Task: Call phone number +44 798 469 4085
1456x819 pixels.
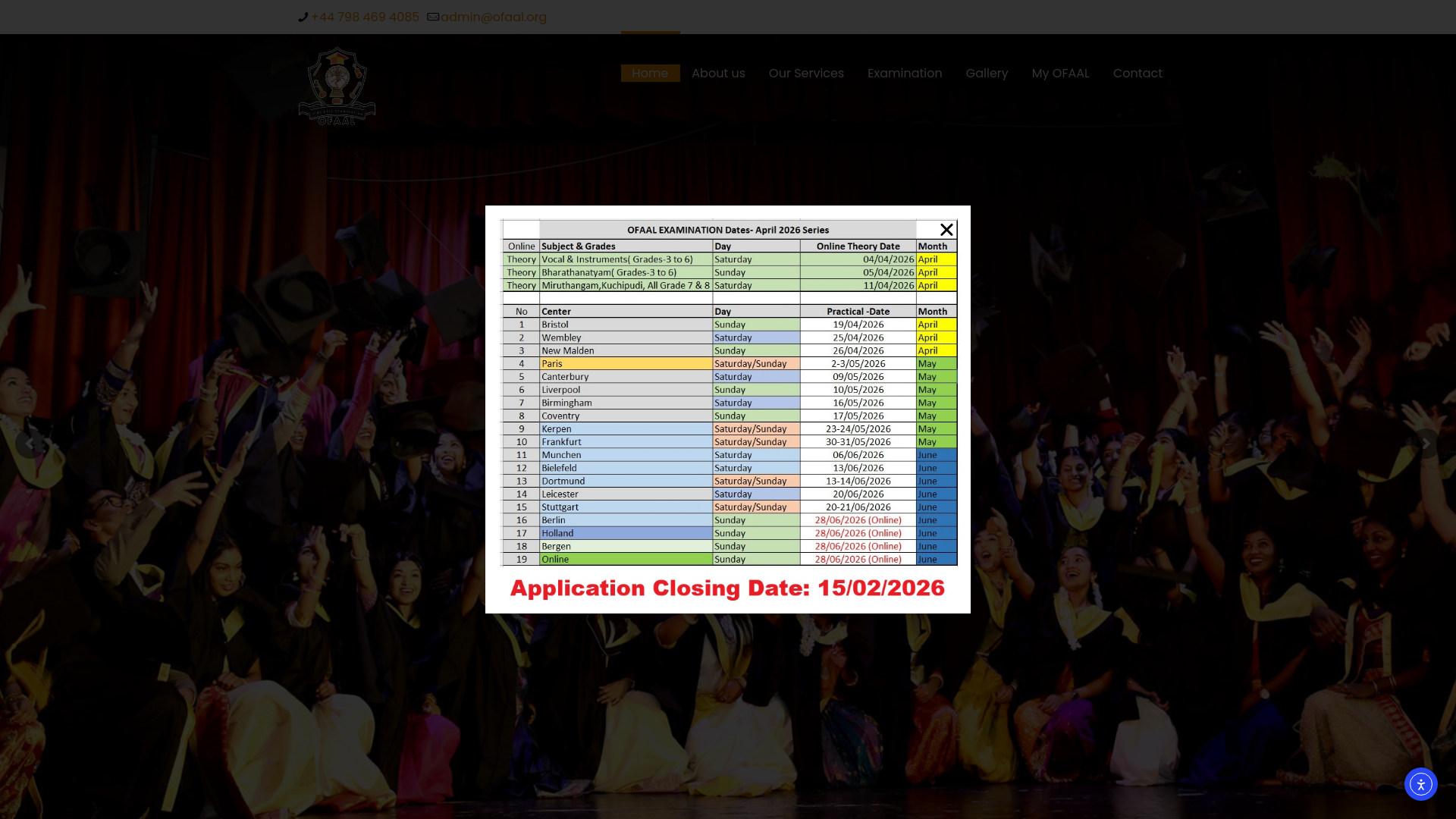Action: click(x=365, y=17)
